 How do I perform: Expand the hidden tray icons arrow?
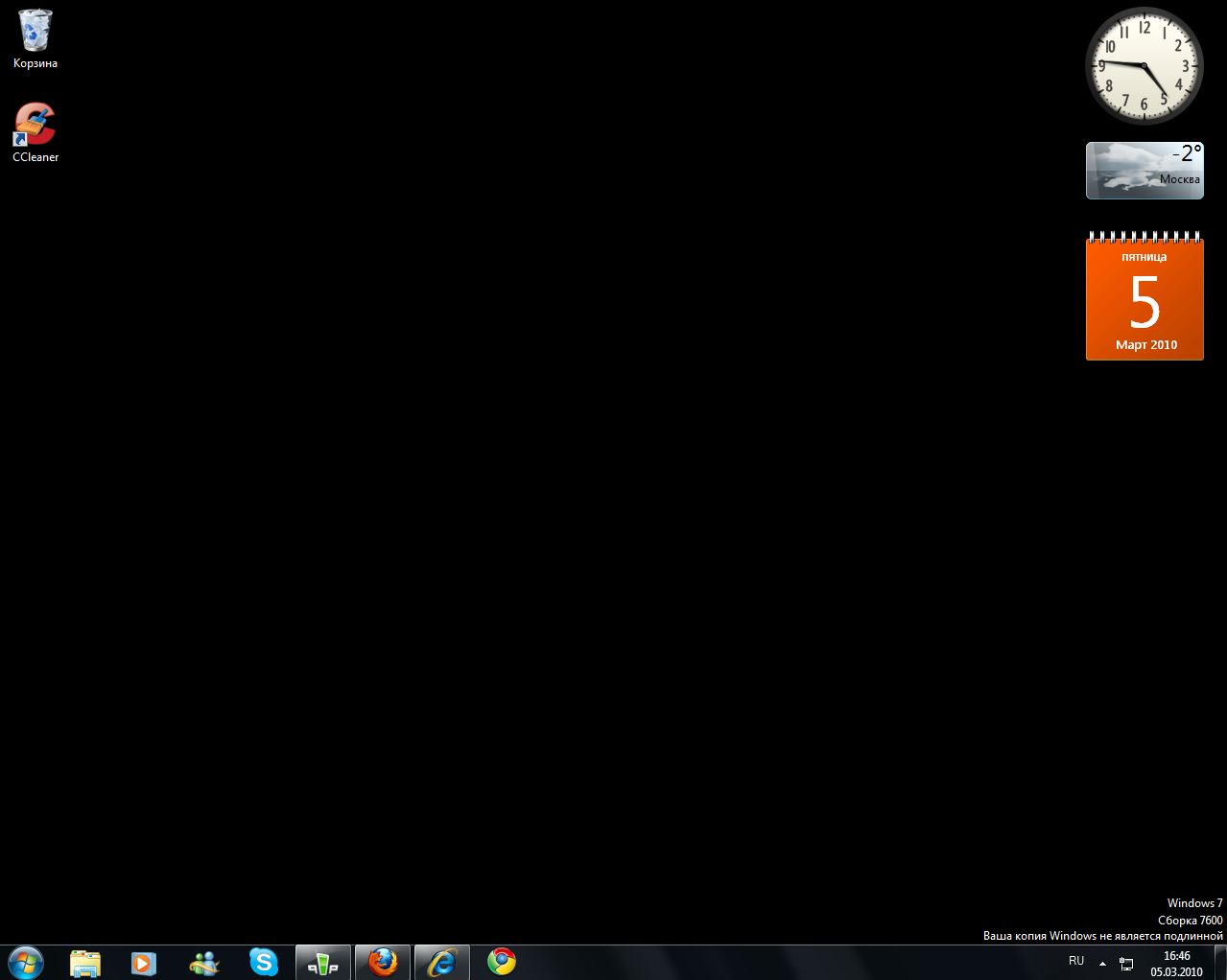tap(1102, 963)
